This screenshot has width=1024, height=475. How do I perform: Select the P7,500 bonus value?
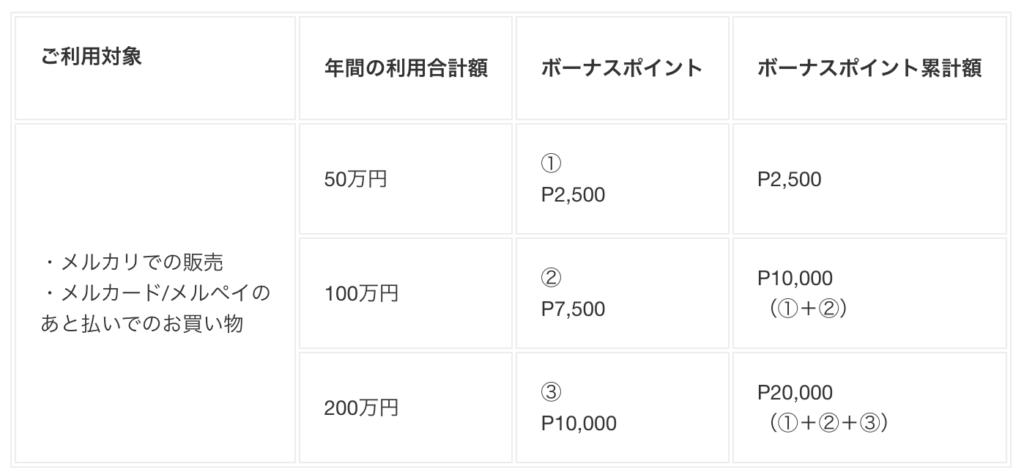(572, 309)
